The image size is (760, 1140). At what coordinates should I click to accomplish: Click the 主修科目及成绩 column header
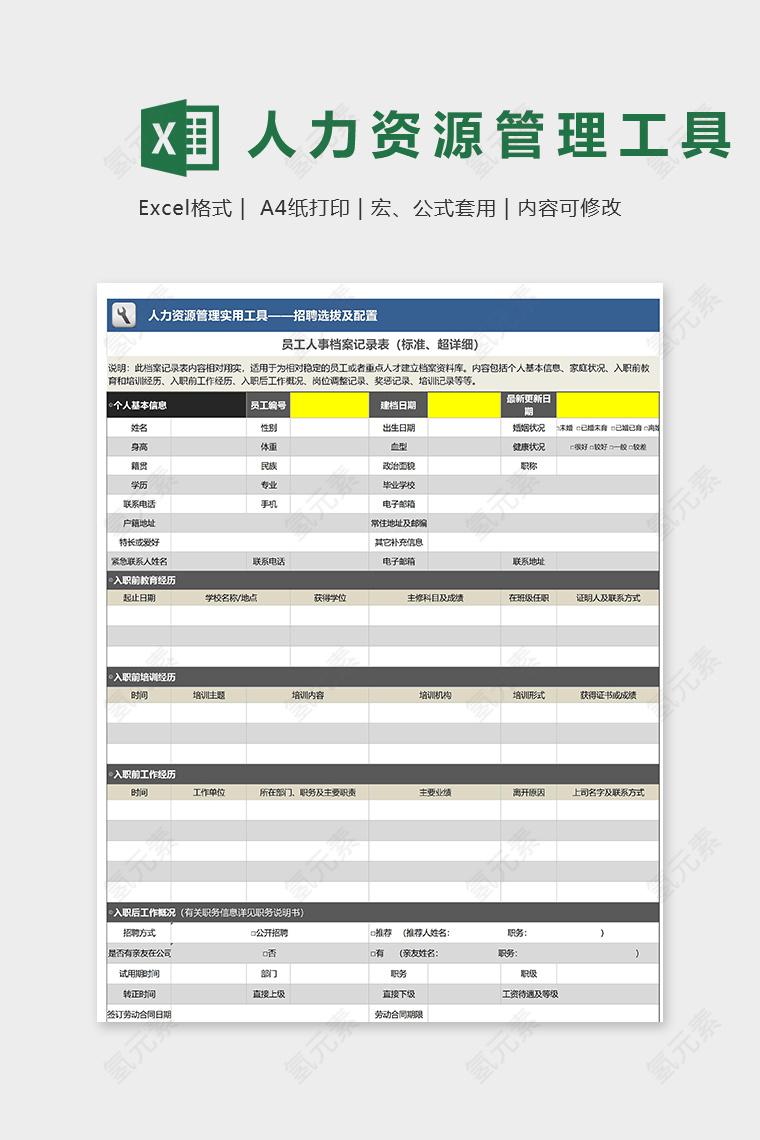pyautogui.click(x=435, y=598)
